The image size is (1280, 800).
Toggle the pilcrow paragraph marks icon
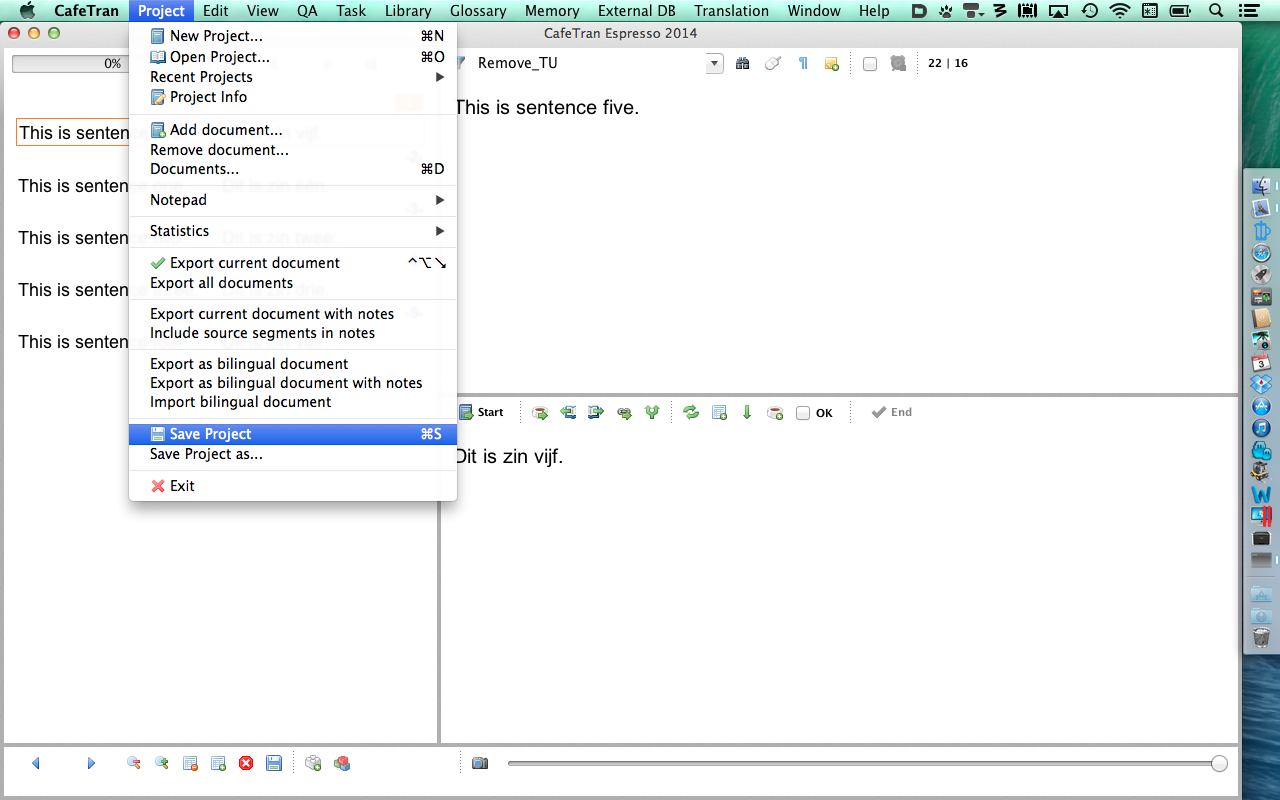coord(802,63)
